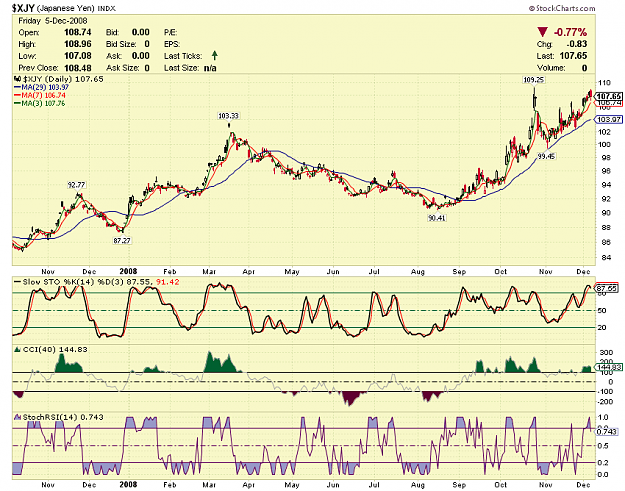625x491 pixels.
Task: Click the Low value 107.08
Action: (x=78, y=56)
